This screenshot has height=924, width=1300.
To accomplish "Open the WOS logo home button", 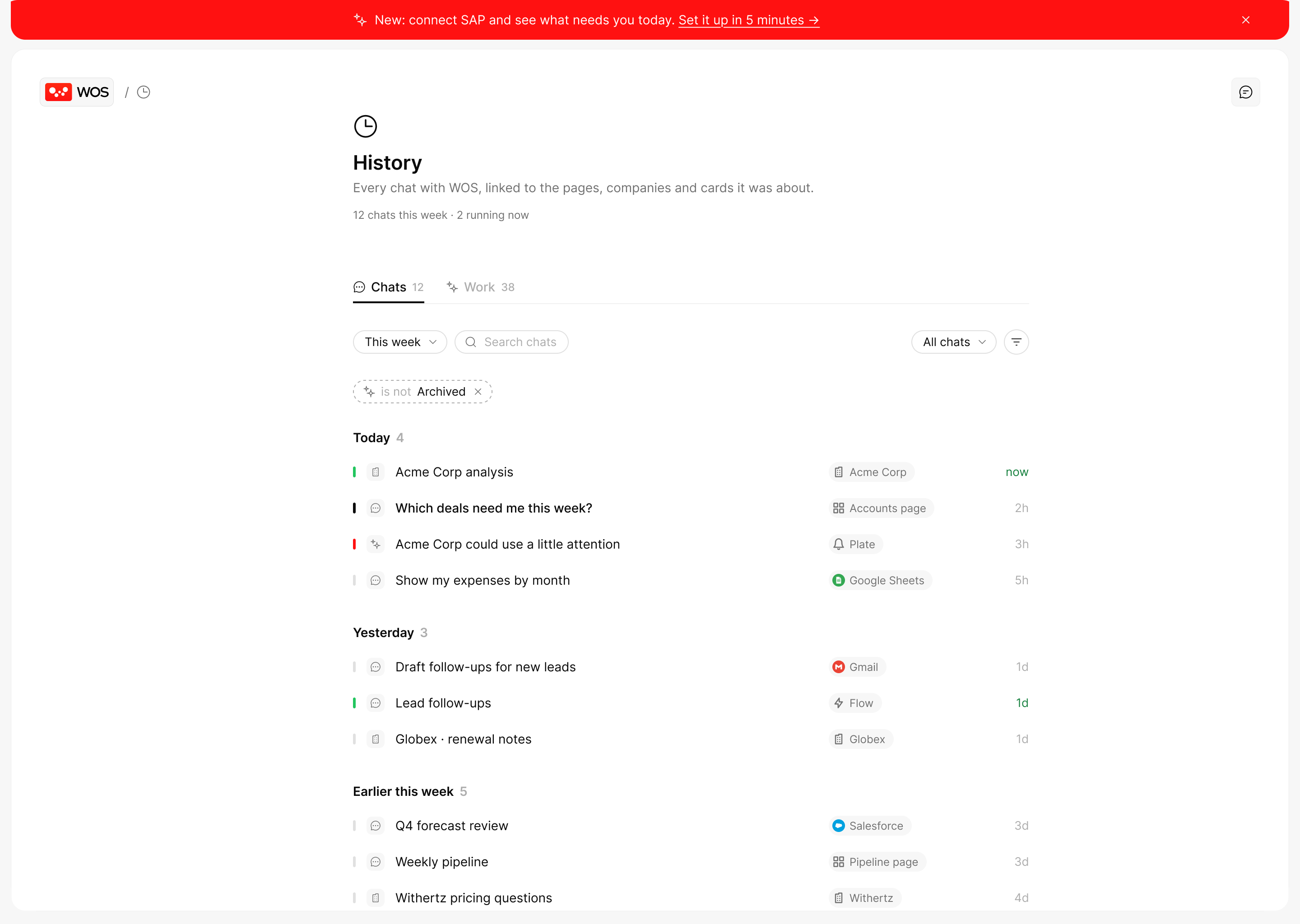I will coord(77,92).
